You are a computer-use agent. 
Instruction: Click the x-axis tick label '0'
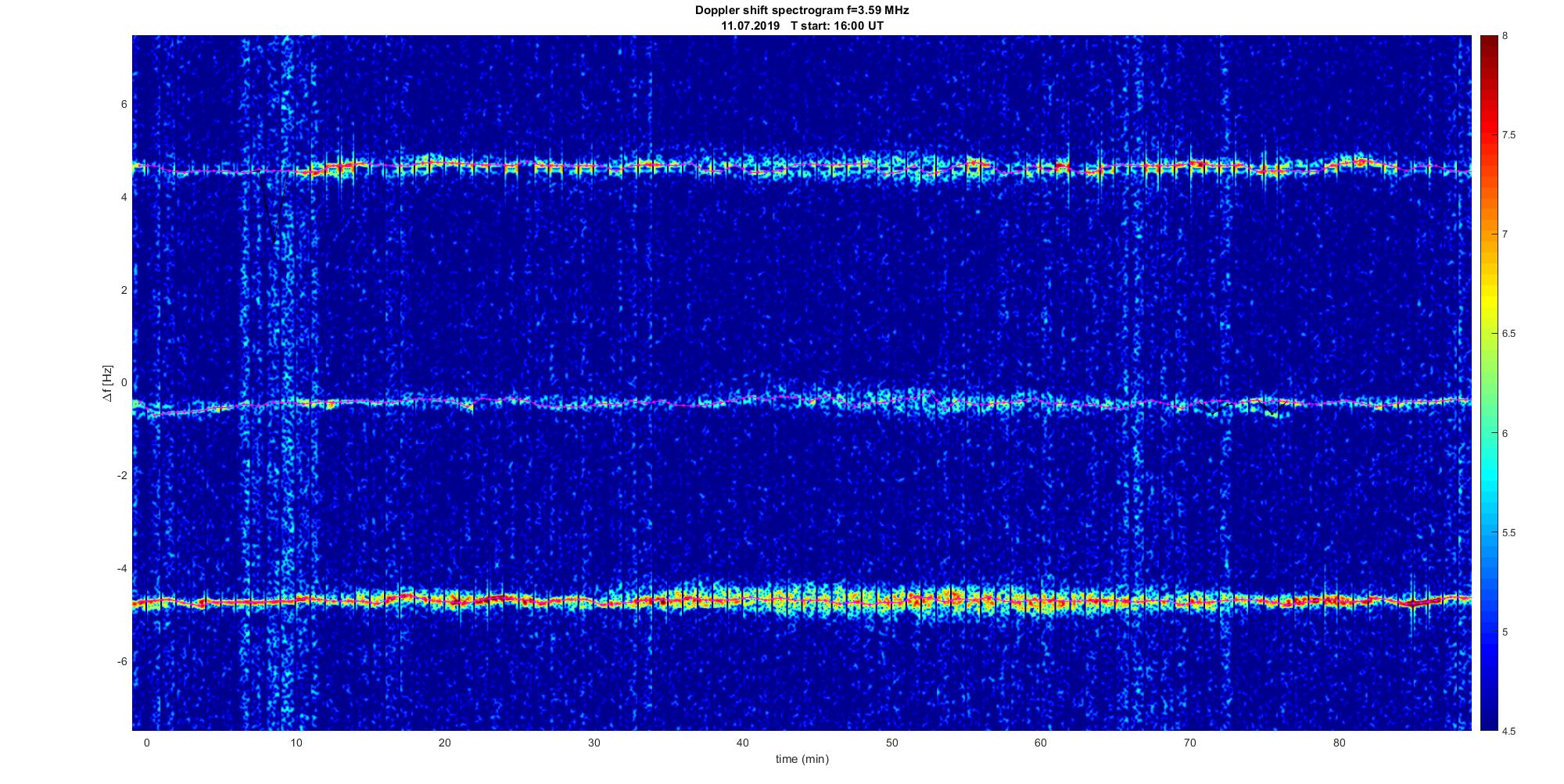[x=146, y=743]
